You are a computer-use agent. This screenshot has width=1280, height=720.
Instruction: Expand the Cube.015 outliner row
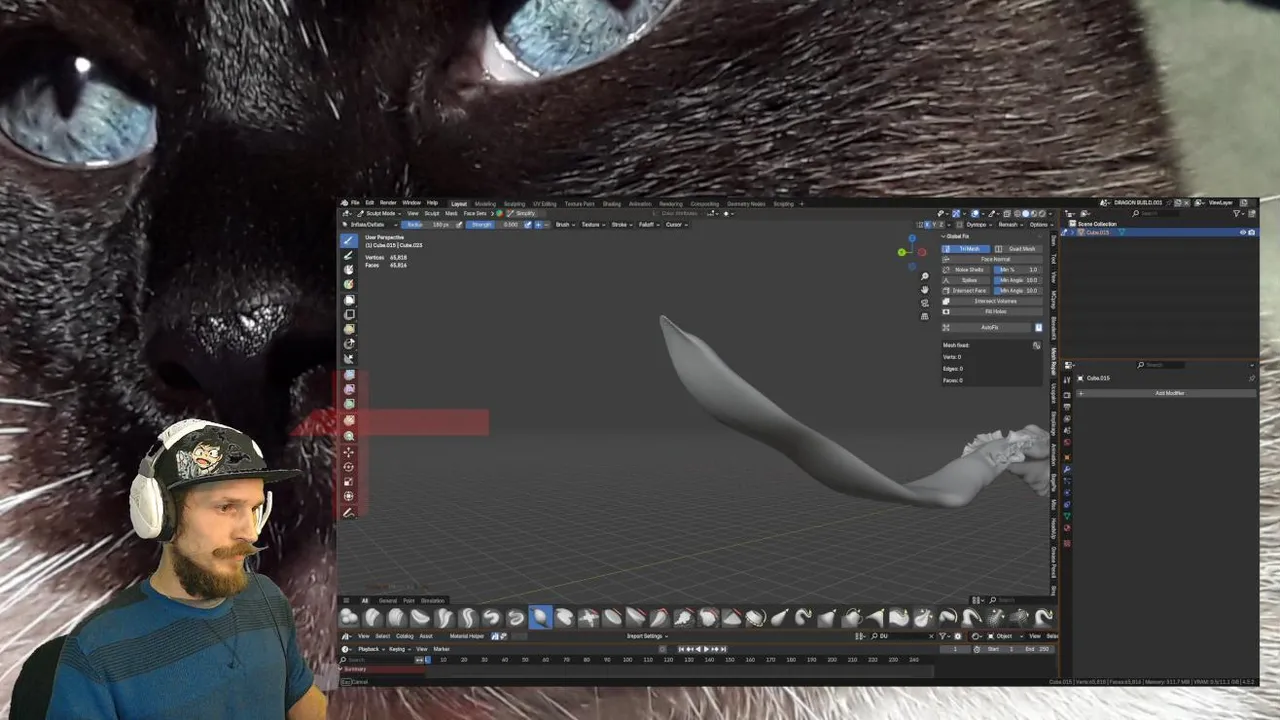[x=1072, y=232]
